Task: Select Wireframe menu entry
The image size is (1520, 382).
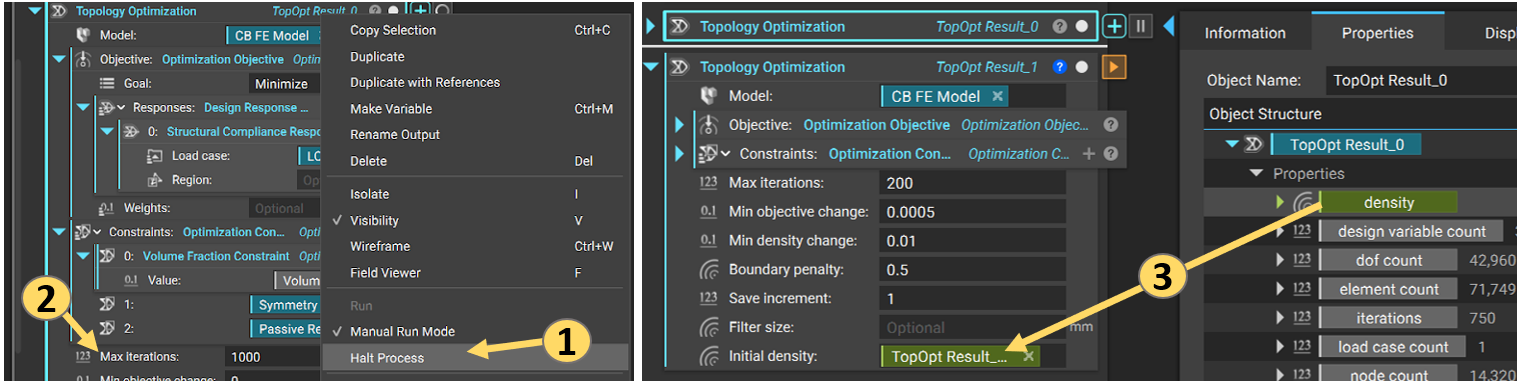Action: [379, 246]
